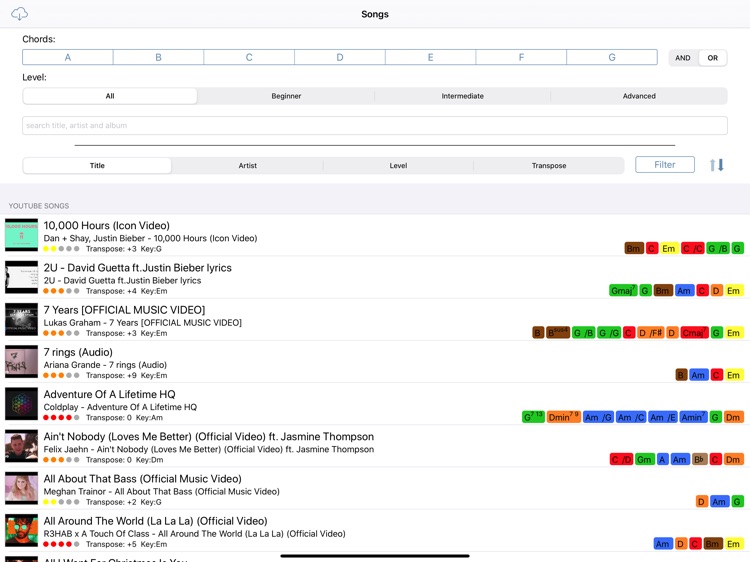Click Cmaj7 chord badge in 7 Years row
The height and width of the screenshot is (562, 750).
[695, 332]
